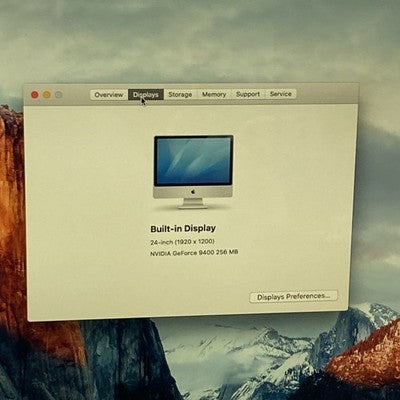Click the iMac display illustration
This screenshot has width=400, height=400.
193,172
